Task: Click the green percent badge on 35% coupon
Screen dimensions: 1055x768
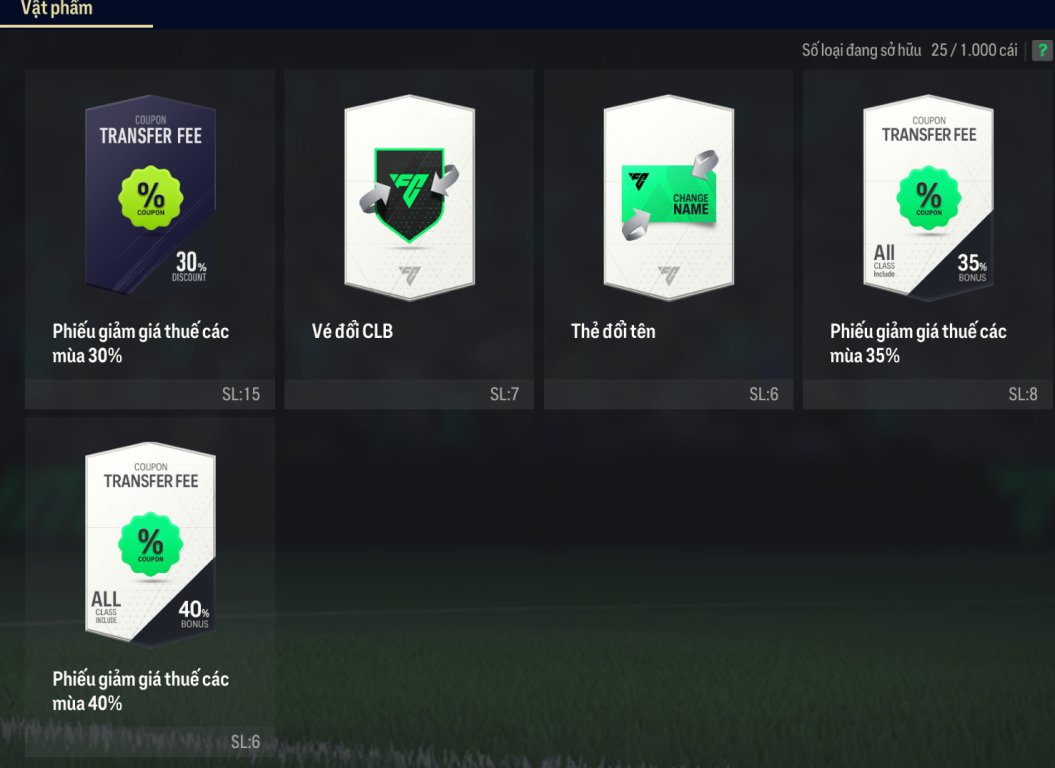Action: [x=929, y=197]
